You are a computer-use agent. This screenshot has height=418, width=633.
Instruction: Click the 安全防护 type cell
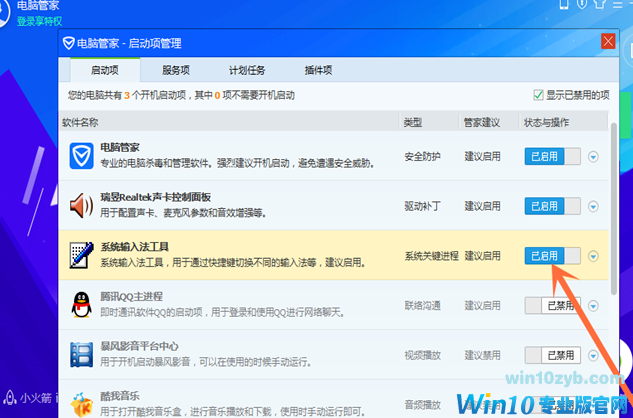[422, 156]
